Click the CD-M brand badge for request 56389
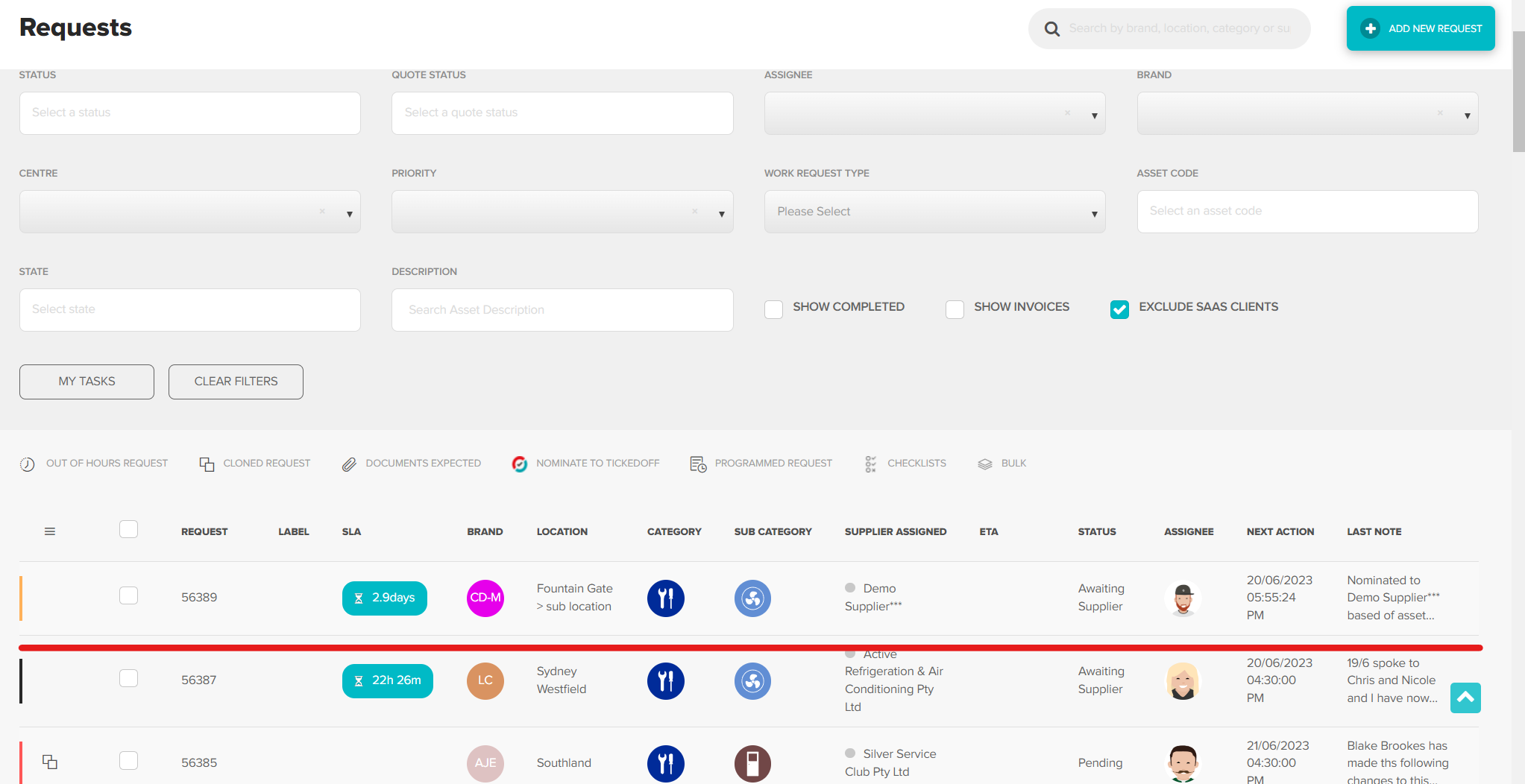 pyautogui.click(x=485, y=598)
